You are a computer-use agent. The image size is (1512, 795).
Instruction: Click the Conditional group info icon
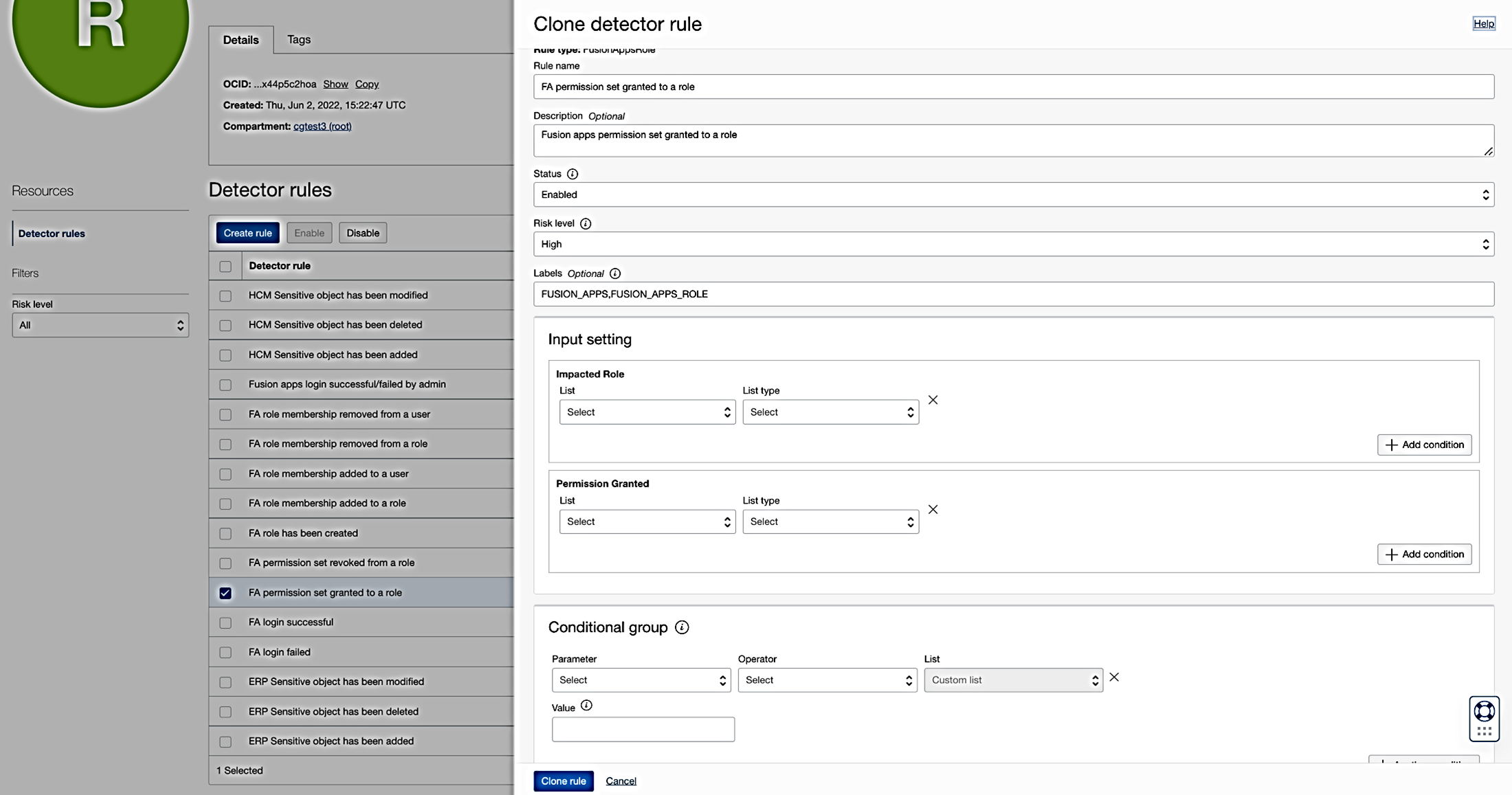point(682,627)
